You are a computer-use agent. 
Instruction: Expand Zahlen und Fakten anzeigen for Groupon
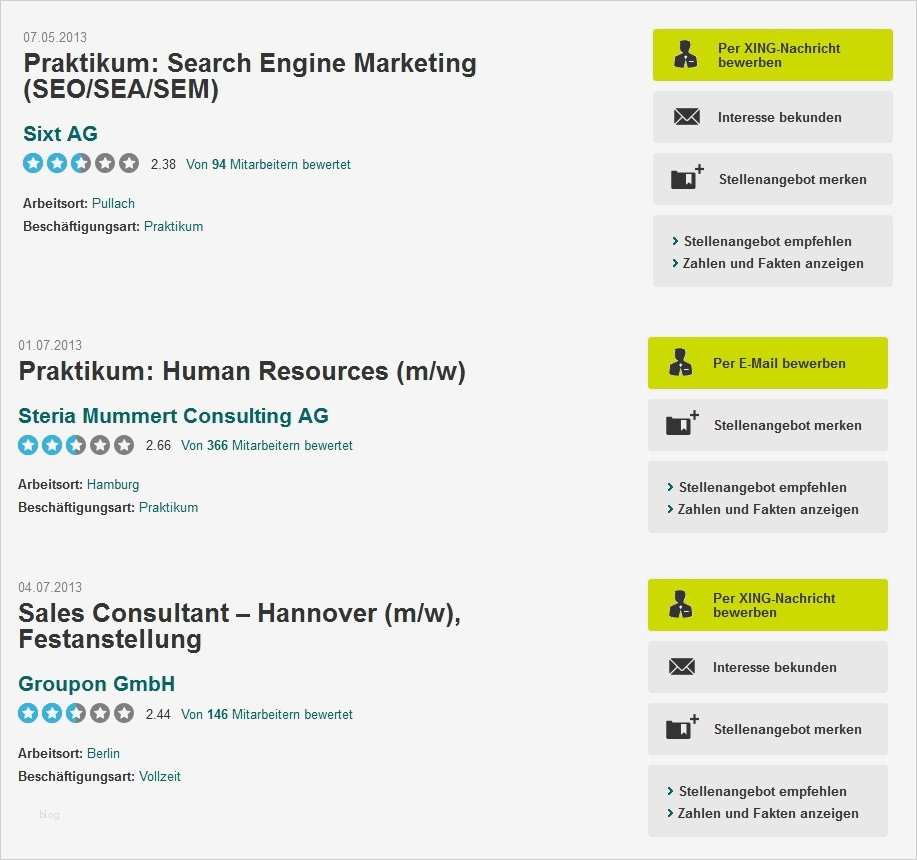[x=767, y=814]
